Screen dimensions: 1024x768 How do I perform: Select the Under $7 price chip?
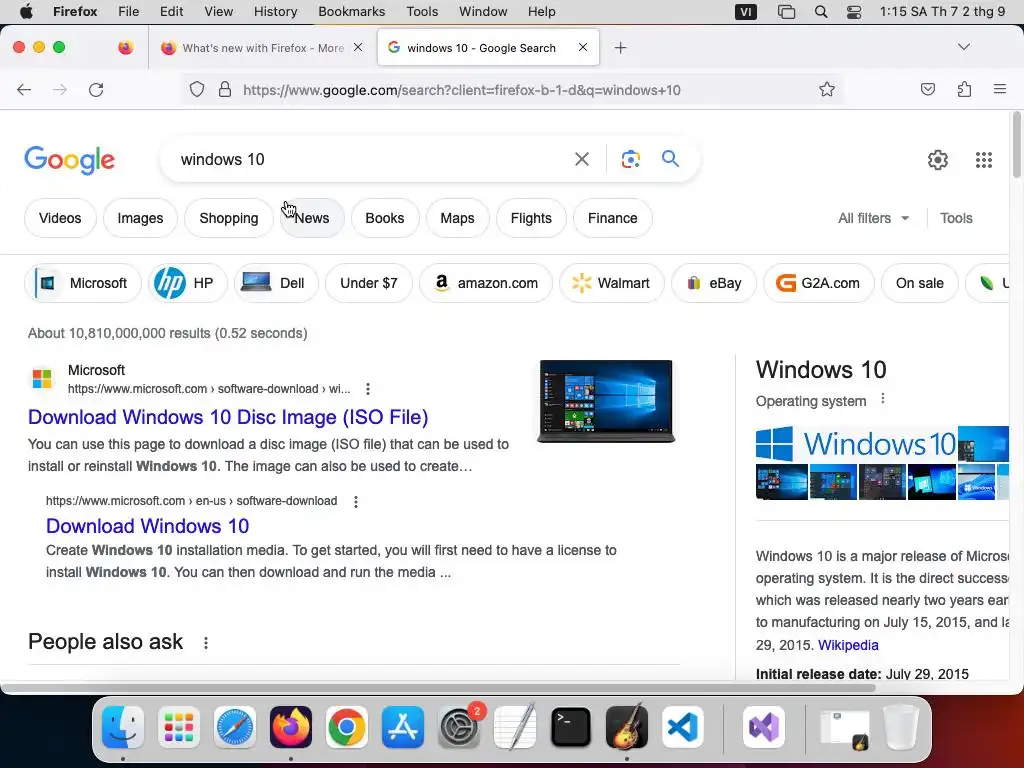[369, 283]
